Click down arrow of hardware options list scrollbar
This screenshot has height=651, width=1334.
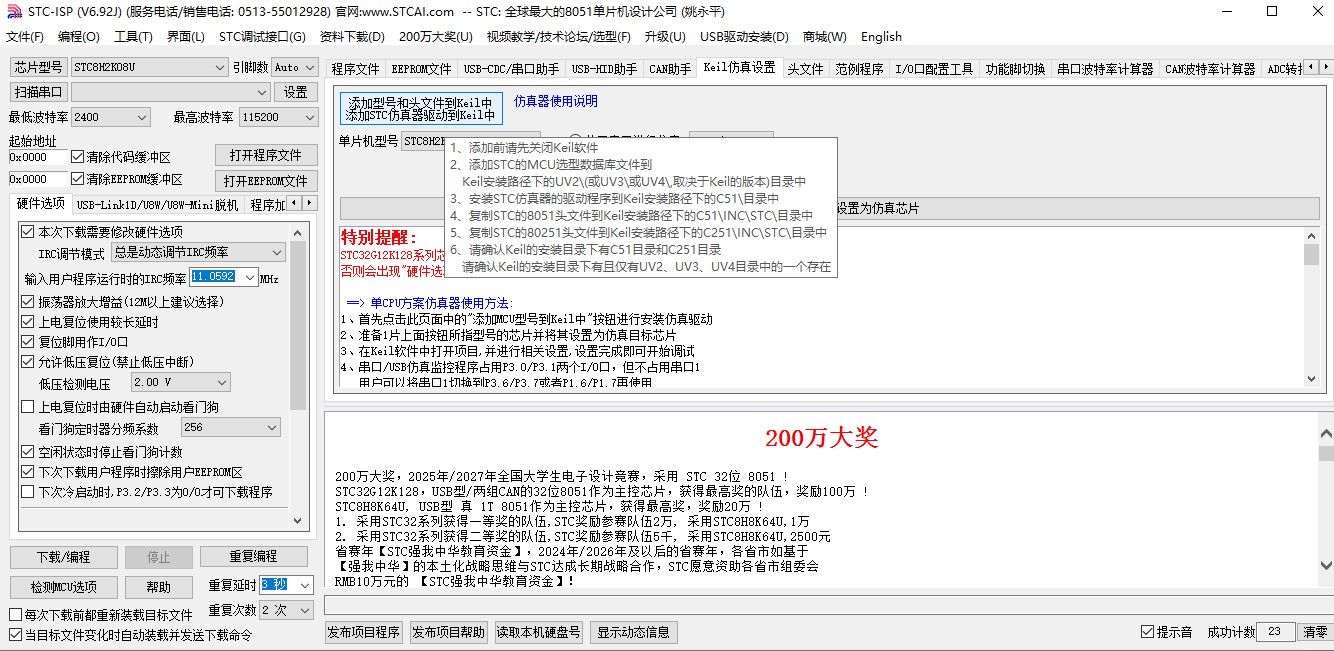pos(298,520)
